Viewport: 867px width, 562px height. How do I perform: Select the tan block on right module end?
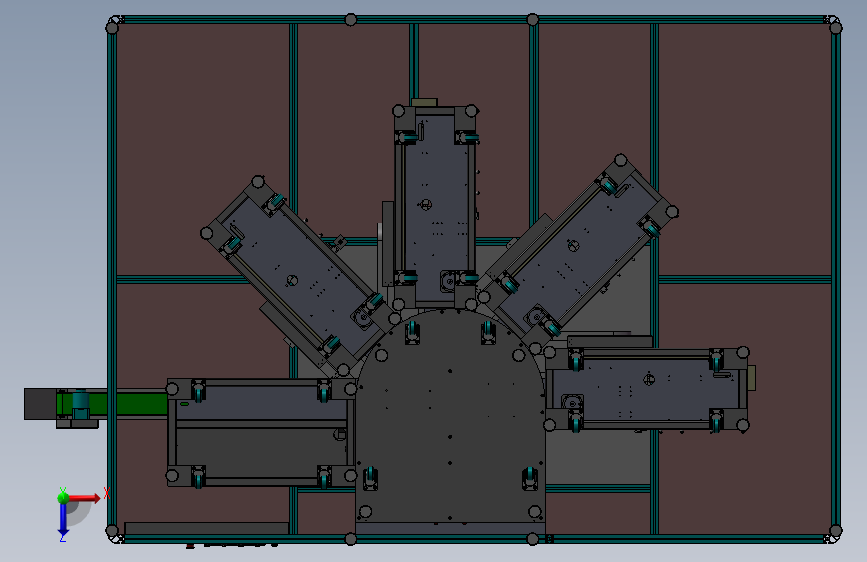point(751,378)
